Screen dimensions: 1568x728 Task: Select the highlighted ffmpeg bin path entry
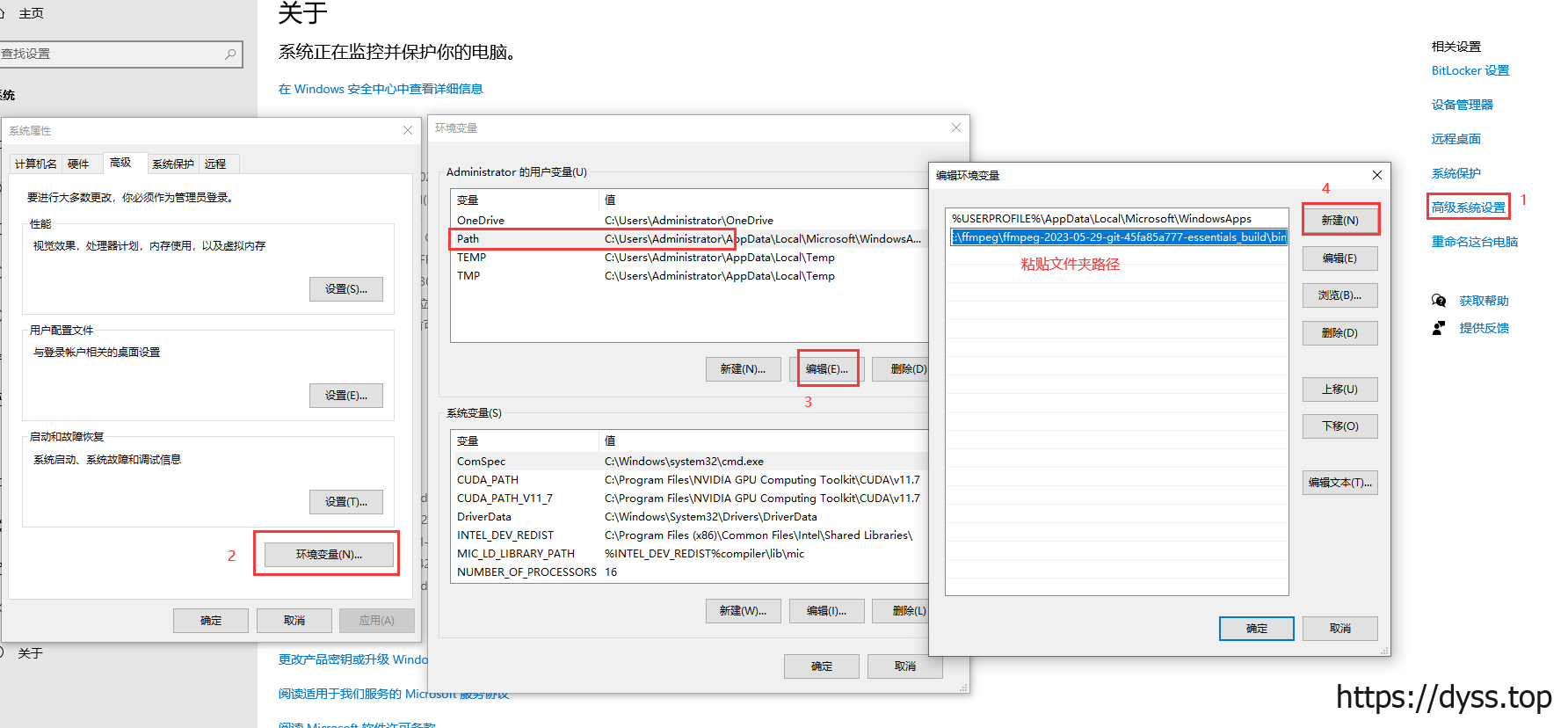click(x=1118, y=237)
